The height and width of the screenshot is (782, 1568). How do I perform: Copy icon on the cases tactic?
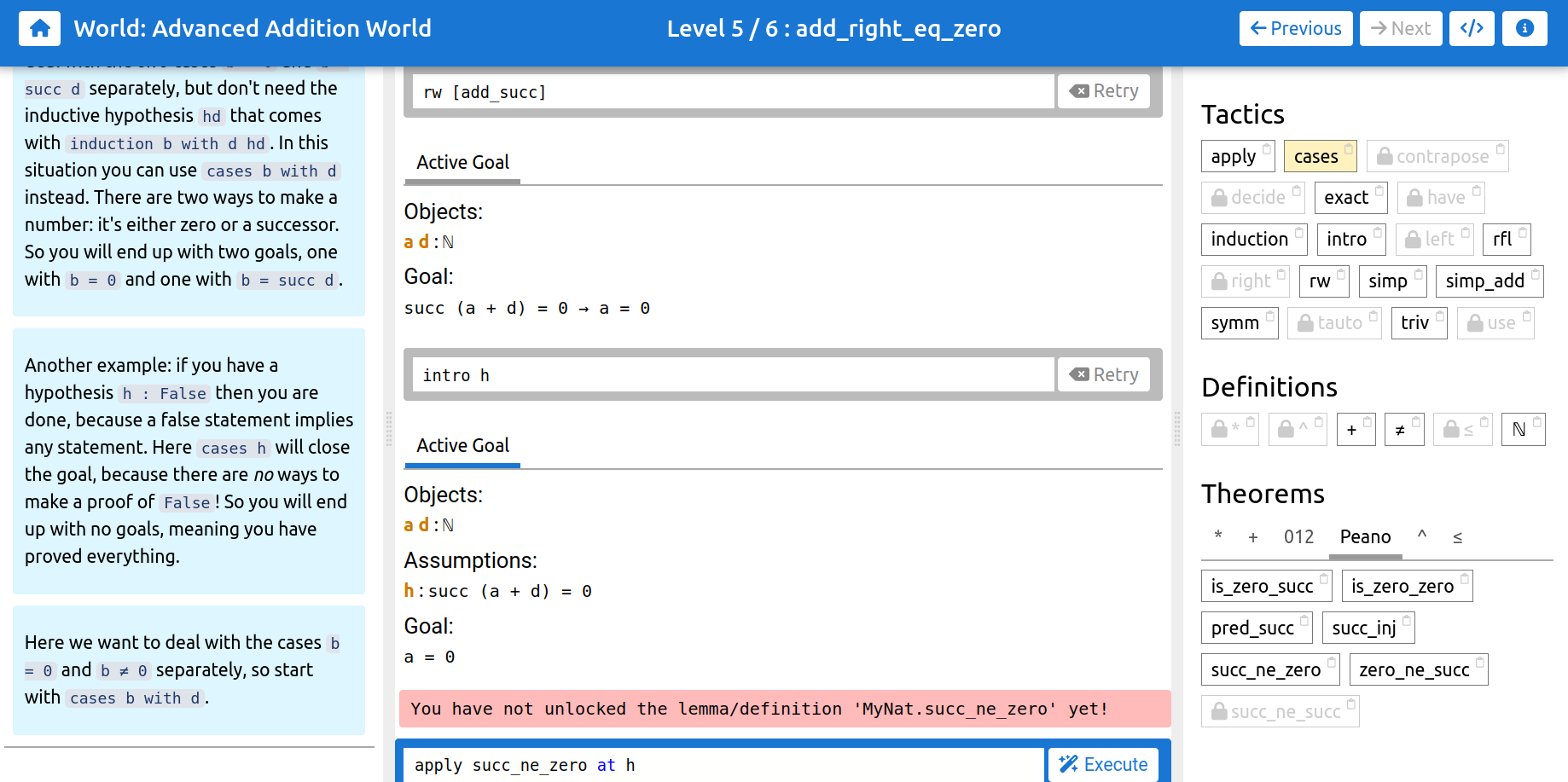[x=1349, y=149]
